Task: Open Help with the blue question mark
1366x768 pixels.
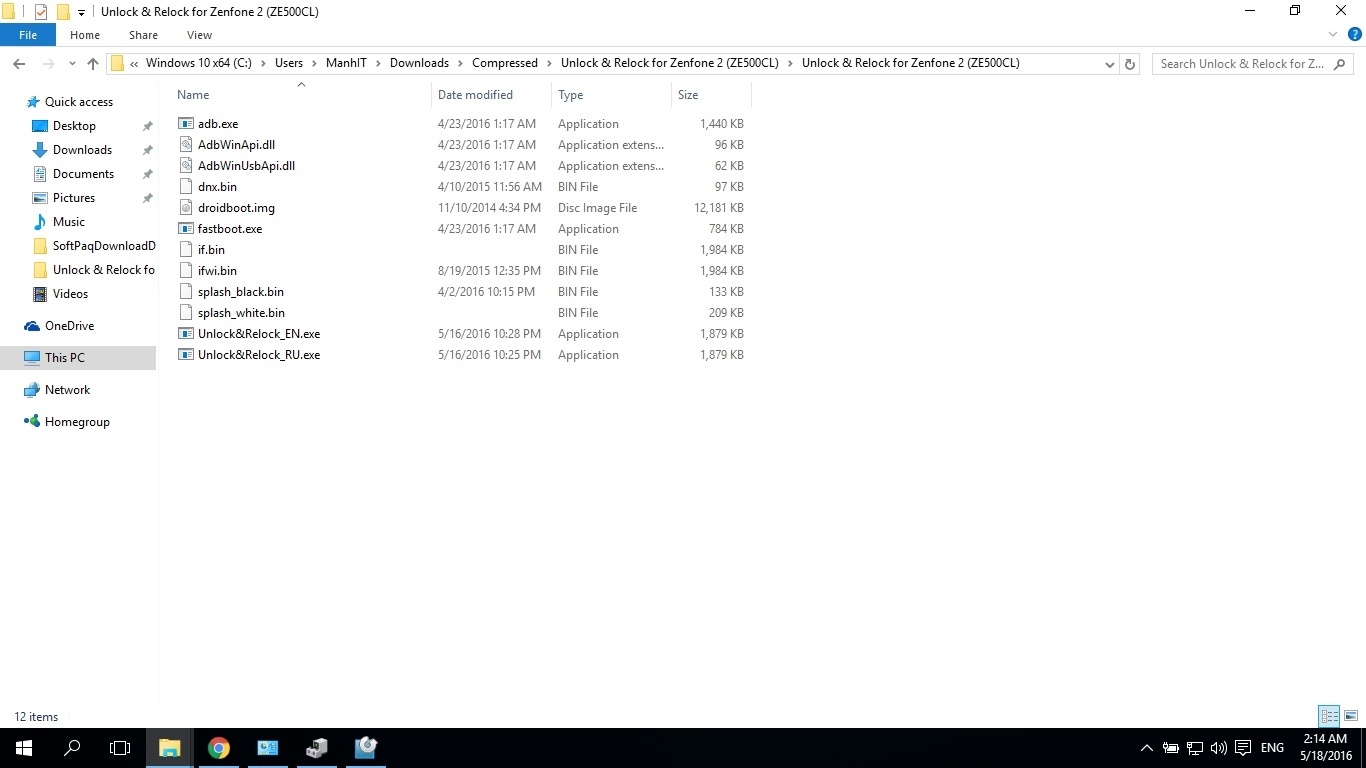Action: click(1355, 35)
